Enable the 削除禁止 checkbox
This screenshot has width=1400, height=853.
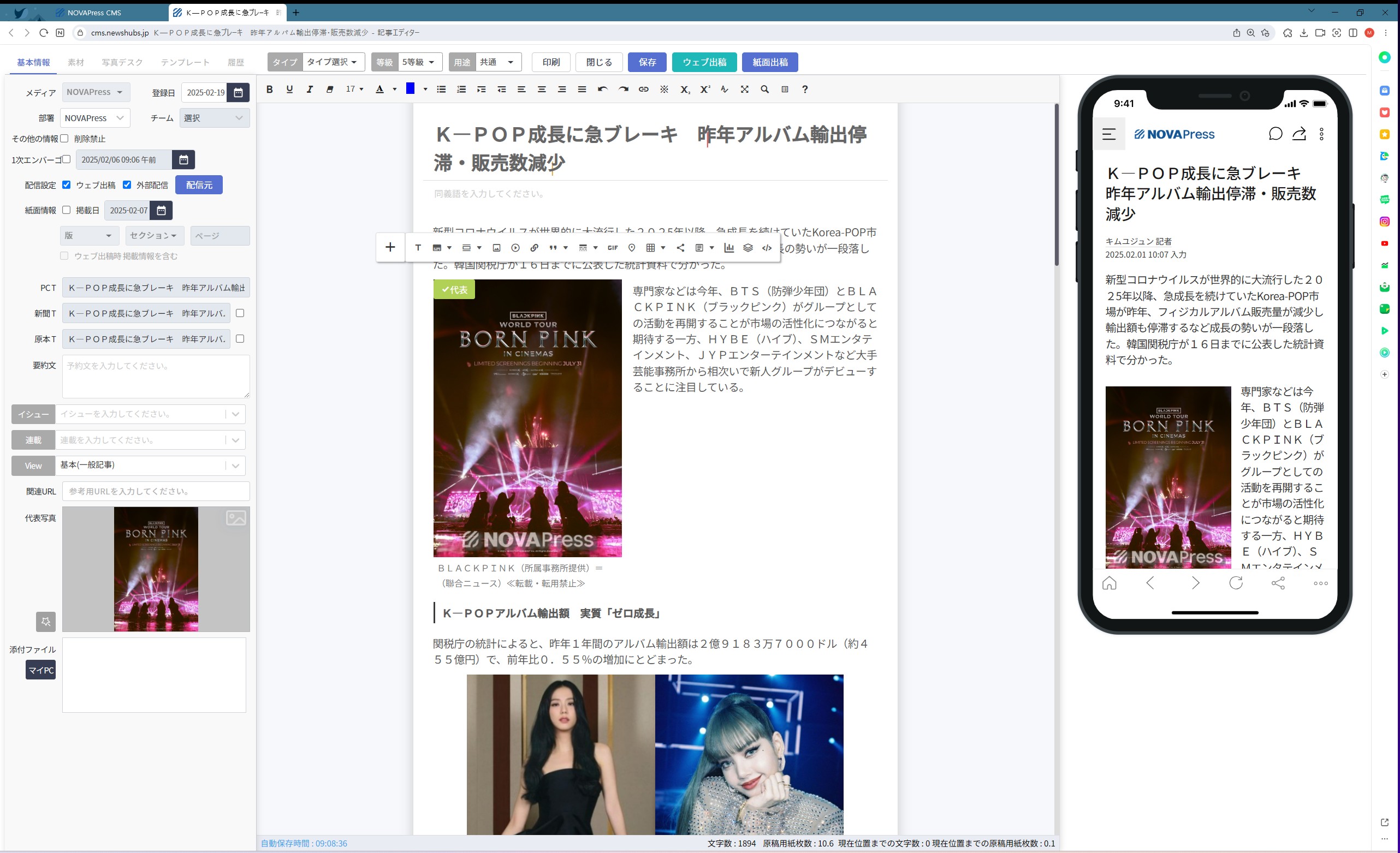[64, 138]
